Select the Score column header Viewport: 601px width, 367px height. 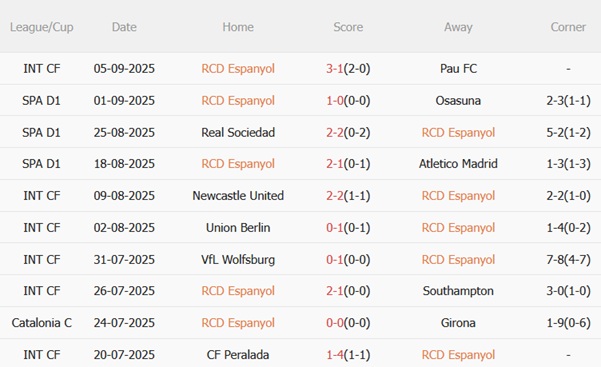(348, 27)
